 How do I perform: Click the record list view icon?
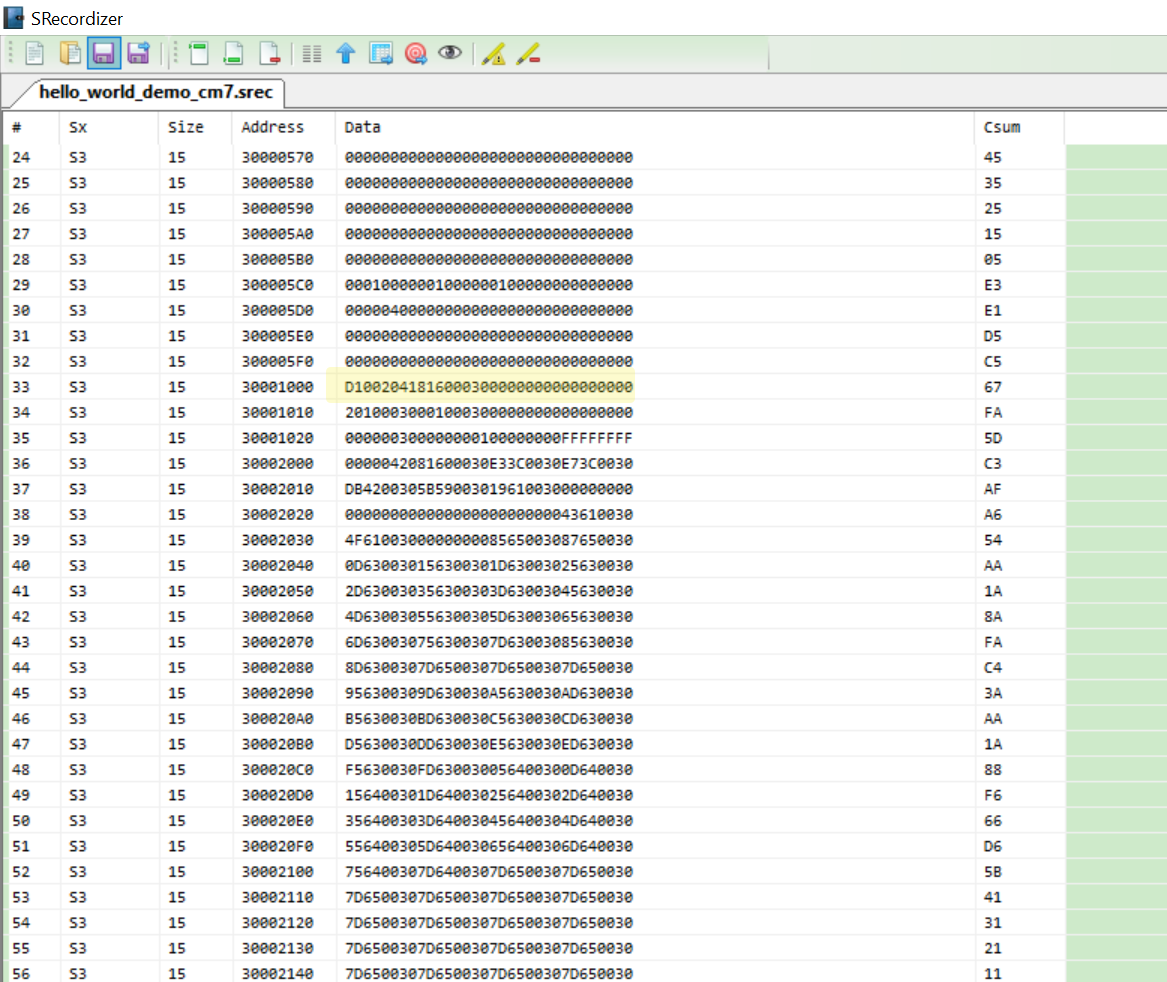(311, 53)
